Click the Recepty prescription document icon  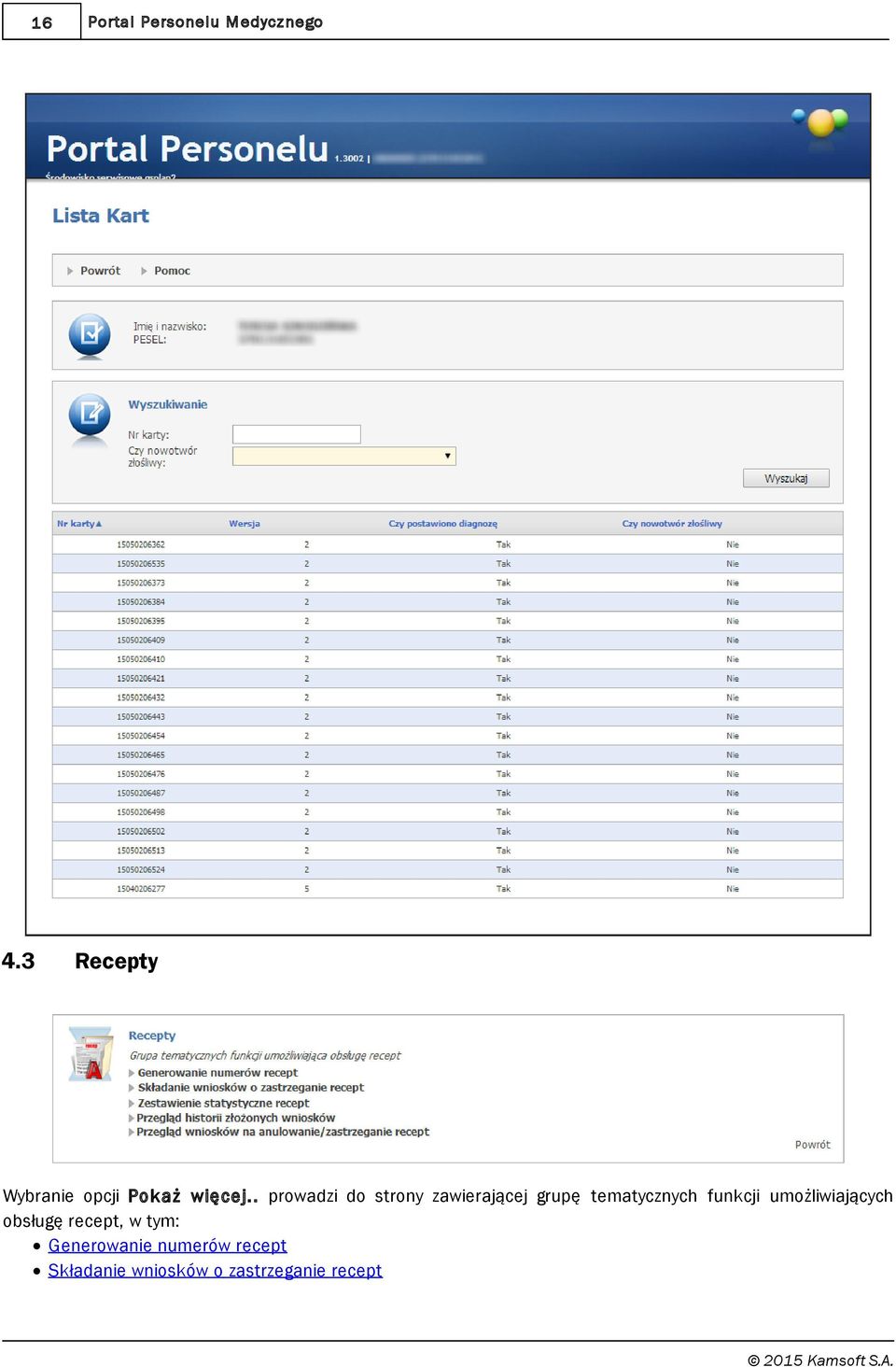91,1053
